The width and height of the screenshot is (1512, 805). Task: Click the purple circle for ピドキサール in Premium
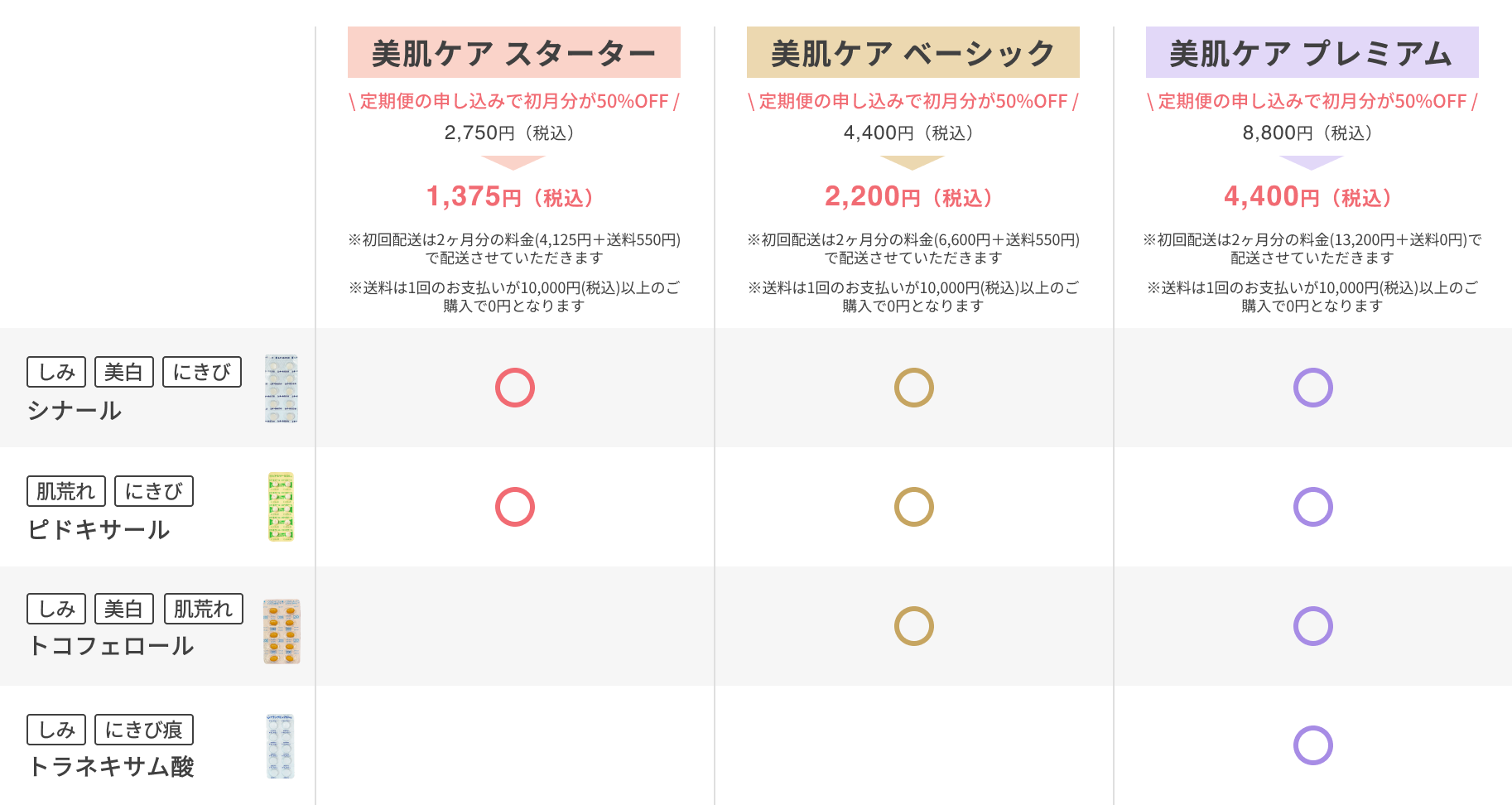(1312, 507)
